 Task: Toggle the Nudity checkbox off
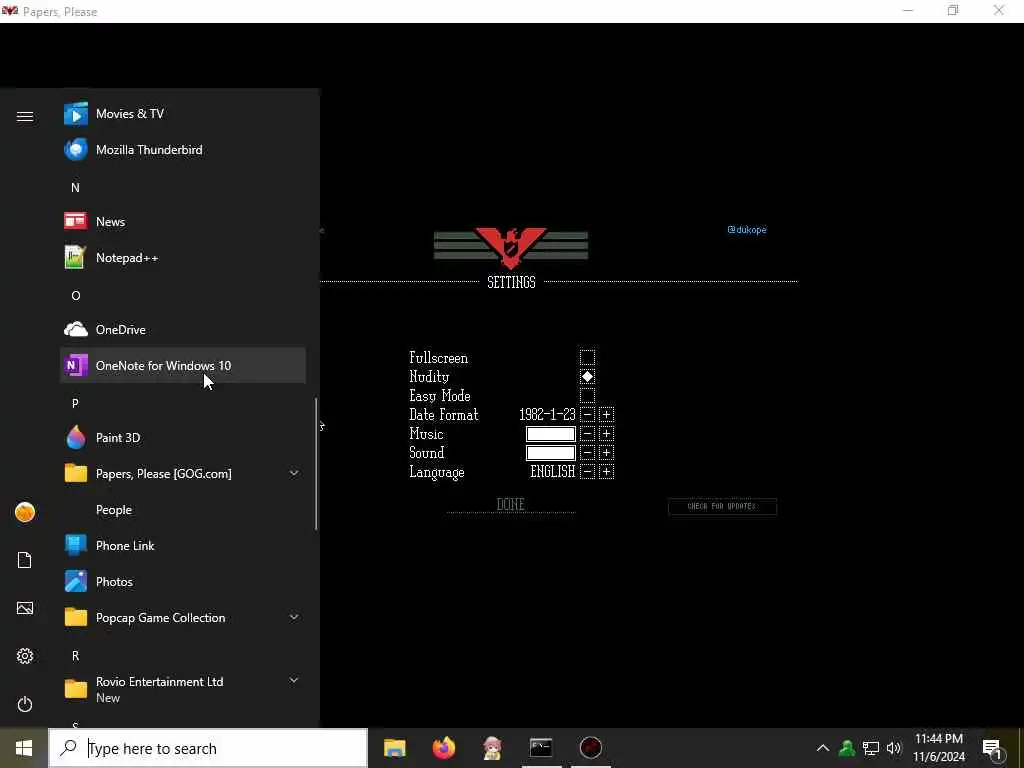(587, 377)
